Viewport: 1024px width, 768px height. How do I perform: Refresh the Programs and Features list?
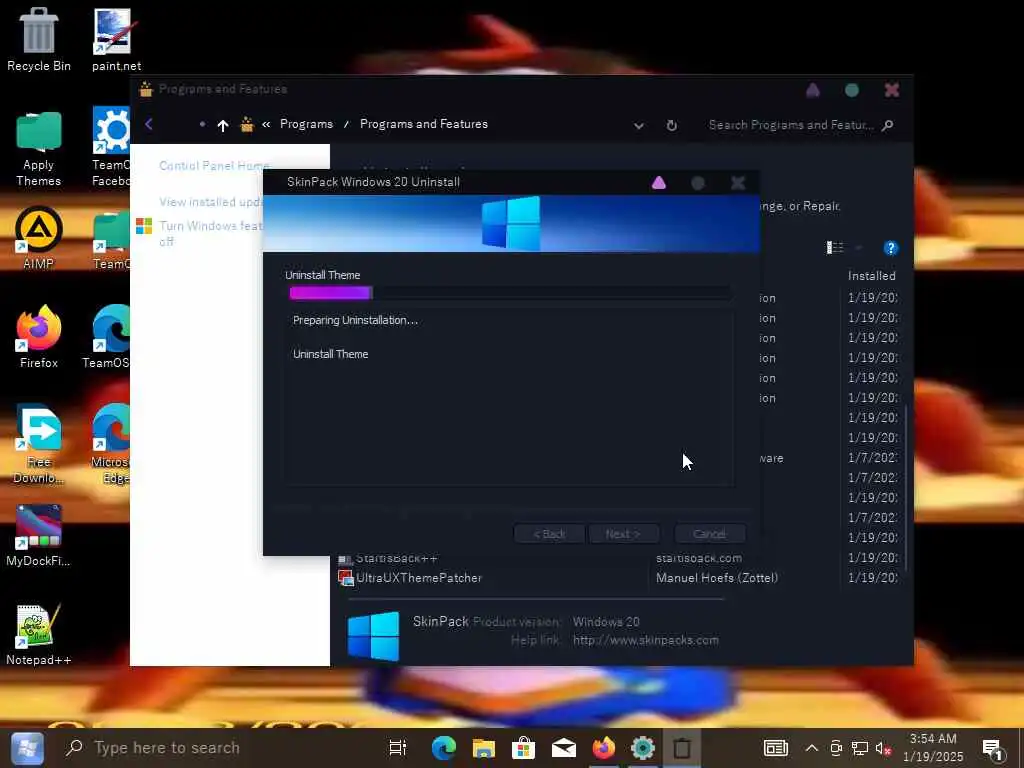pos(671,125)
